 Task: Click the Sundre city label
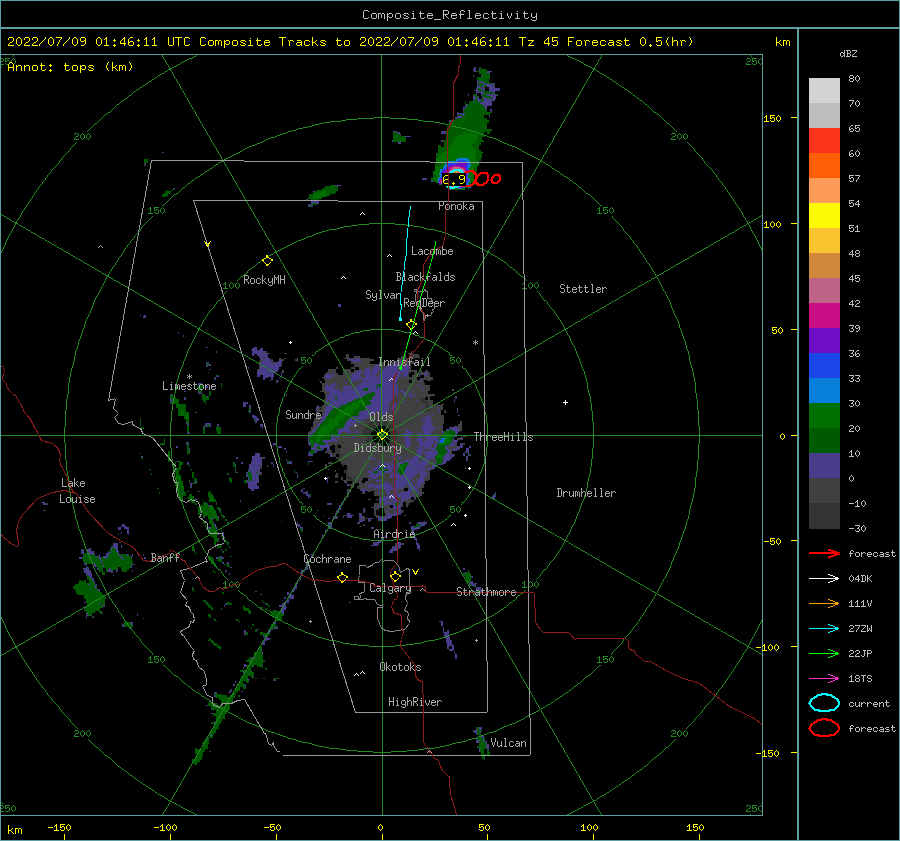click(303, 414)
